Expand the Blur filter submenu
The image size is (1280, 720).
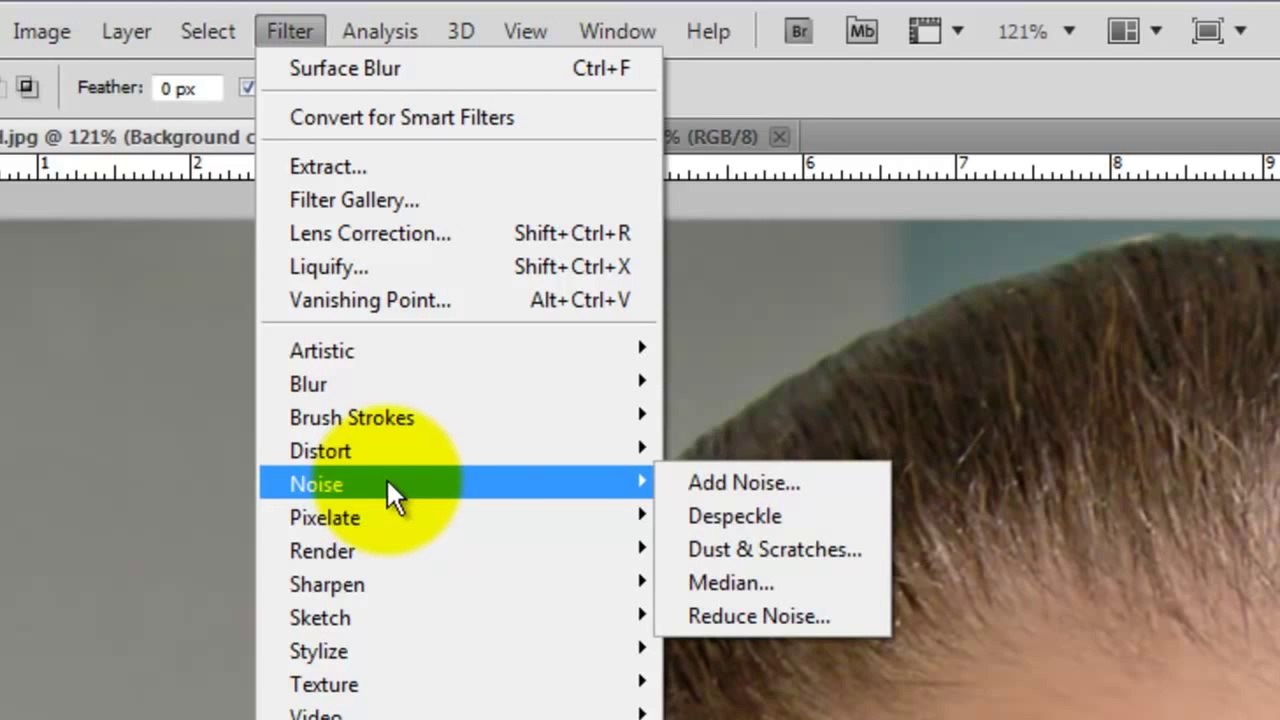(459, 384)
